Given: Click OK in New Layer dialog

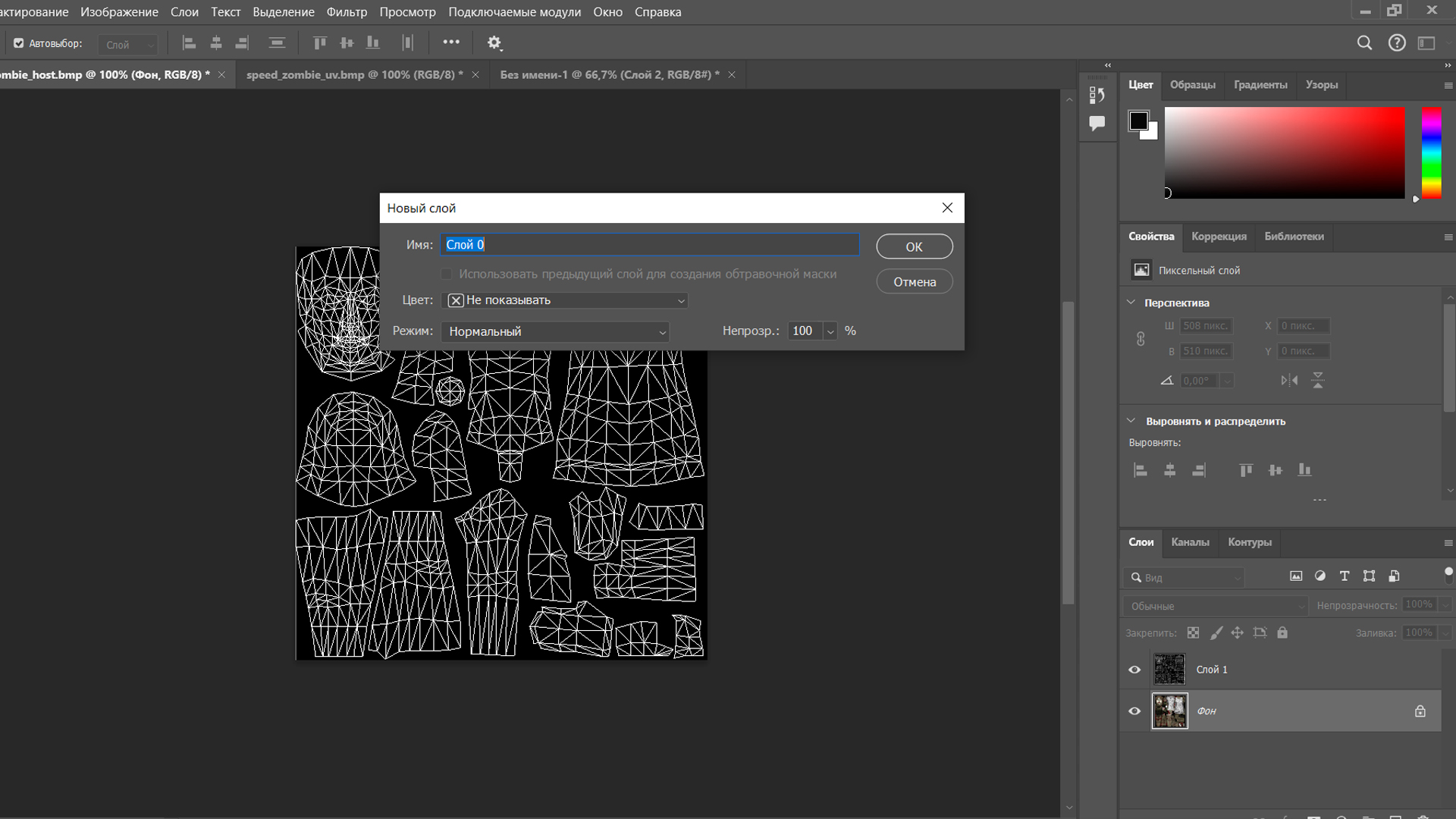Looking at the screenshot, I should click(x=914, y=246).
